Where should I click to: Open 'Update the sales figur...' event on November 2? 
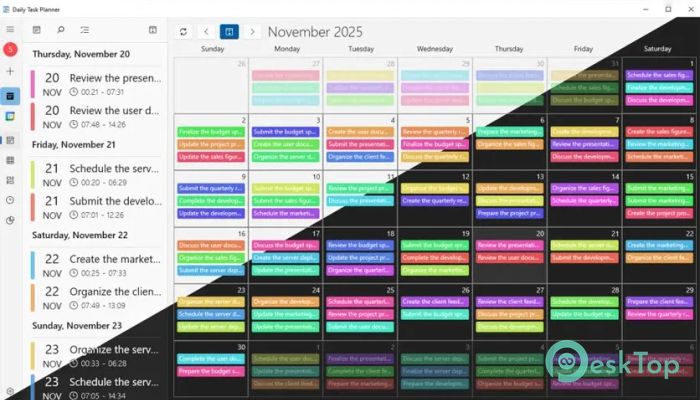211,157
